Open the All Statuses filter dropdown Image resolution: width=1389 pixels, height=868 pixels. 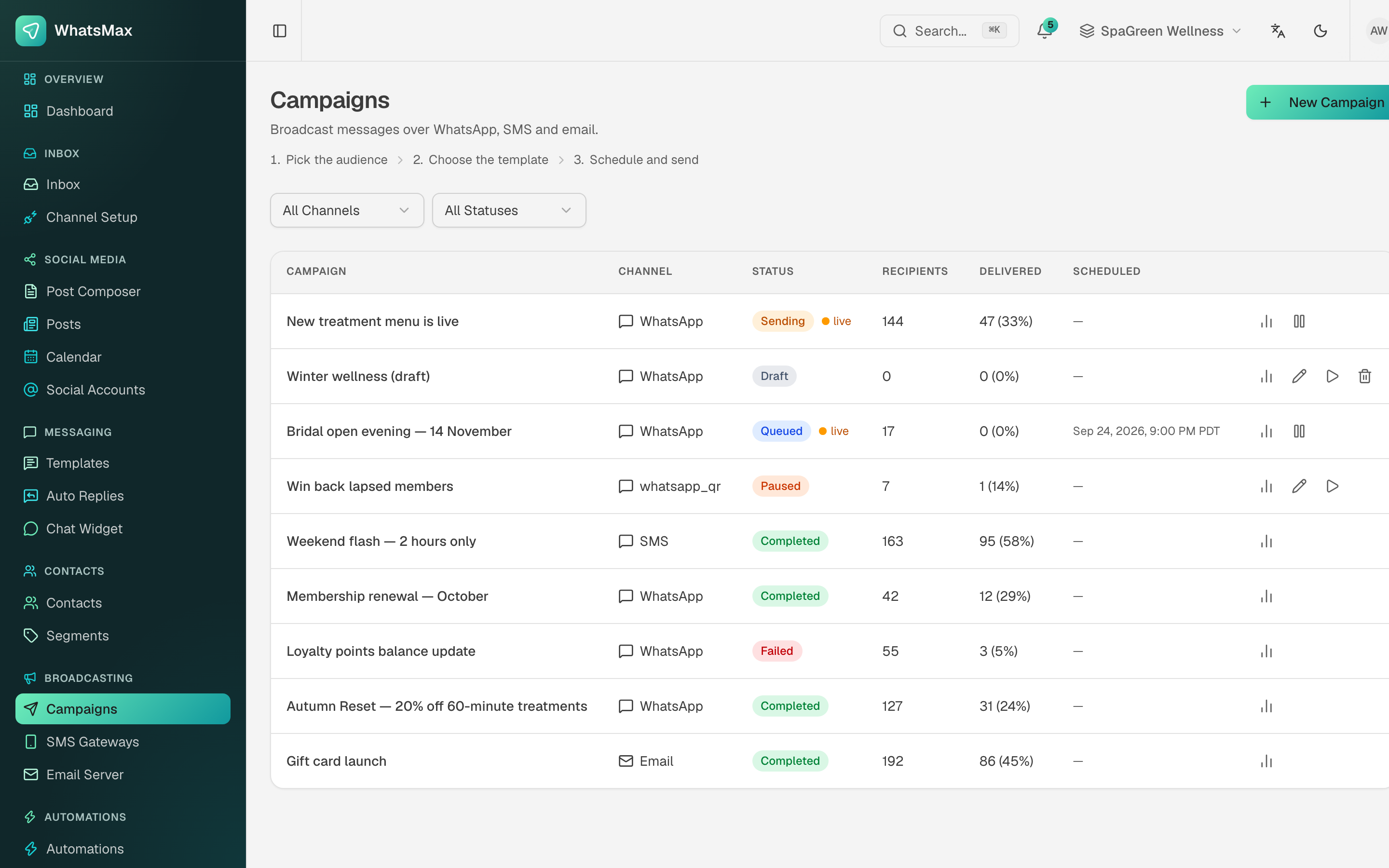pos(508,210)
